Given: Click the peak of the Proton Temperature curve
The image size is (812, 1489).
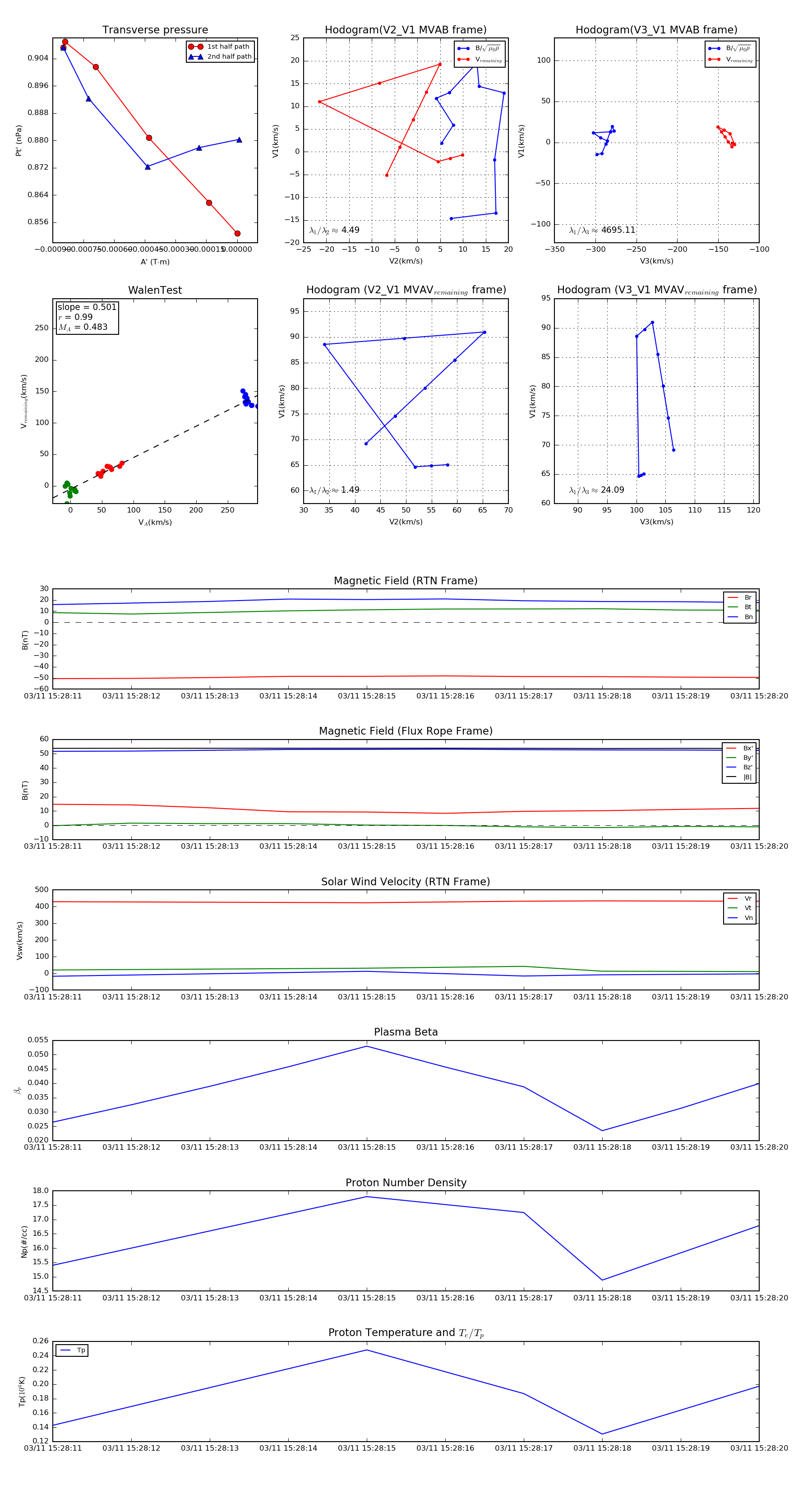Looking at the screenshot, I should (x=366, y=1350).
